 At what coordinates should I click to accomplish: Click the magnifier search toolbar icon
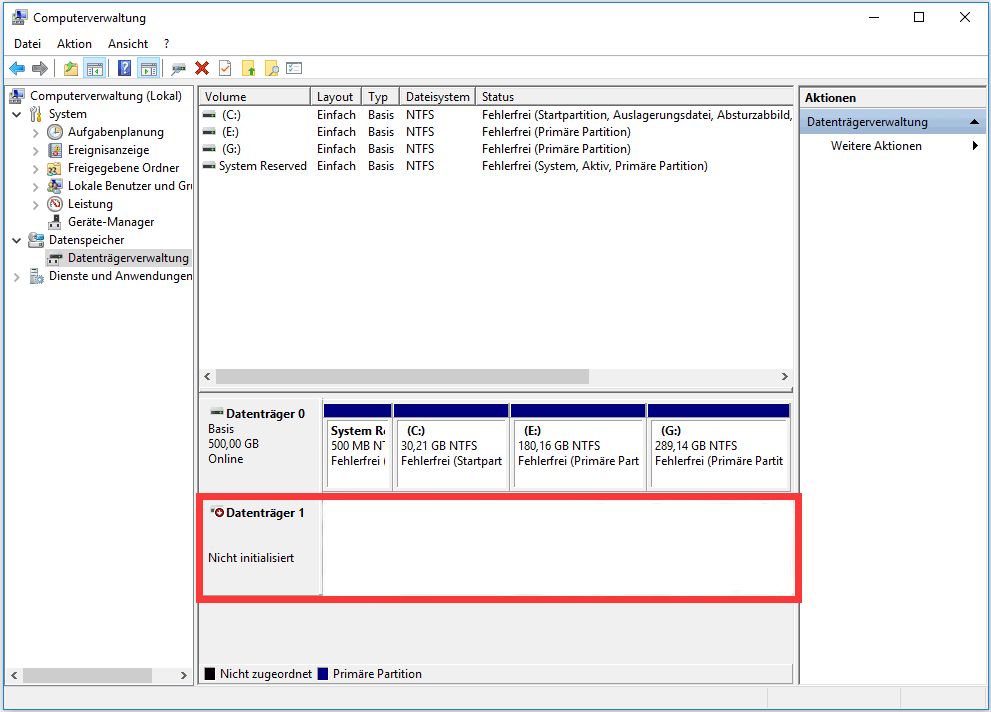271,68
